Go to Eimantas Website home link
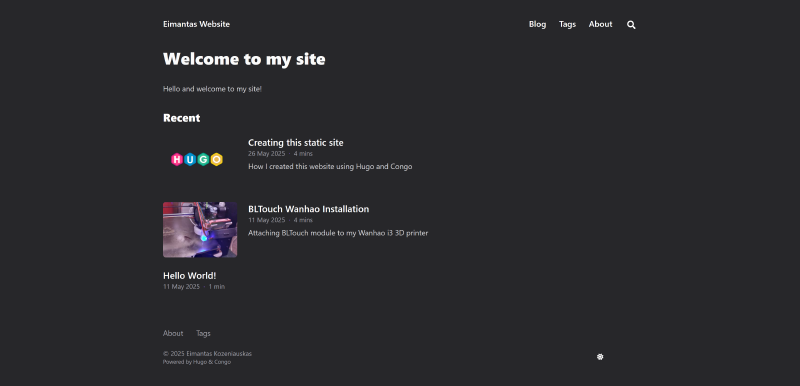Image resolution: width=800 pixels, height=386 pixels. point(196,24)
